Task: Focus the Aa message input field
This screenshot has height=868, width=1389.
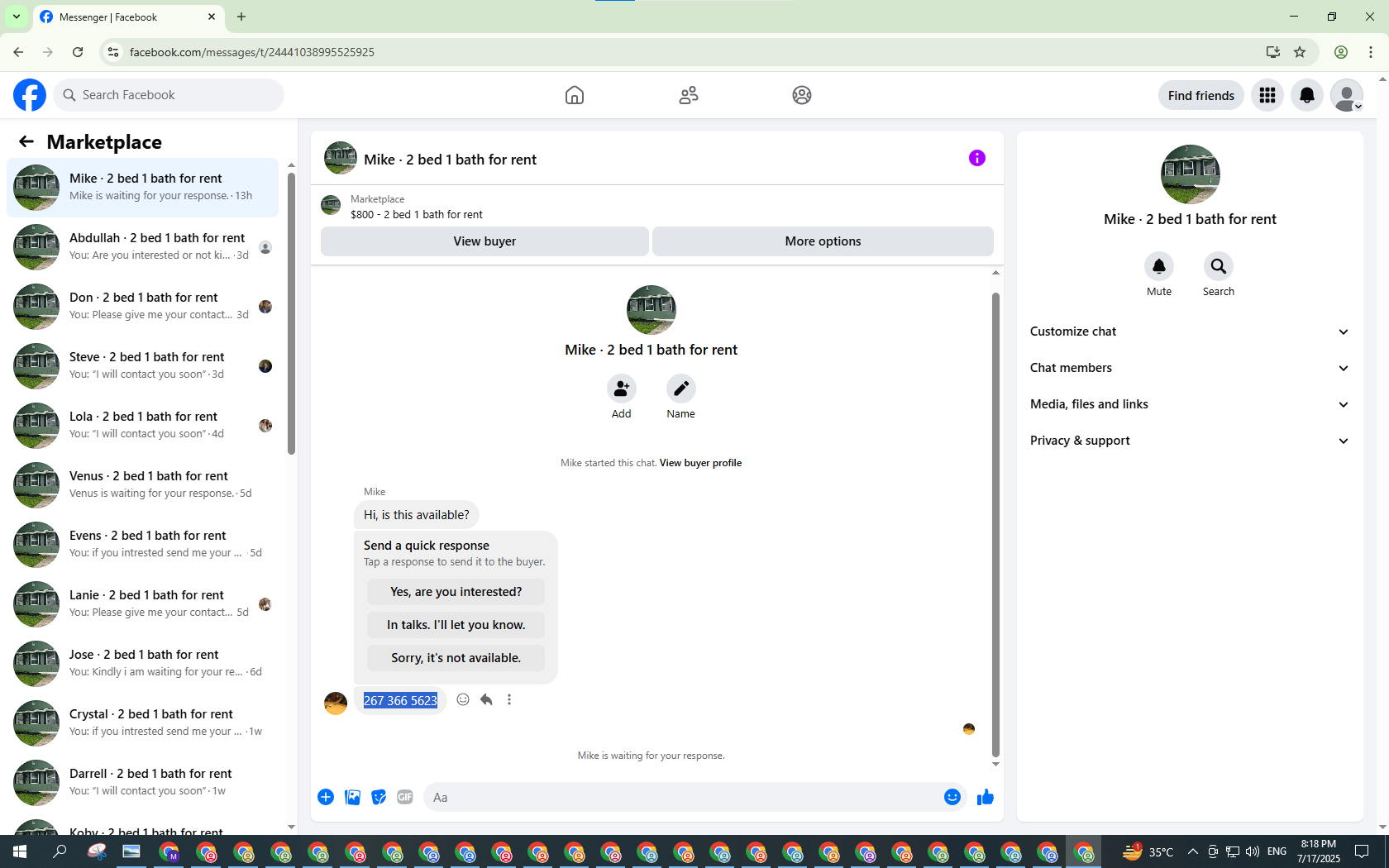Action: [x=682, y=797]
